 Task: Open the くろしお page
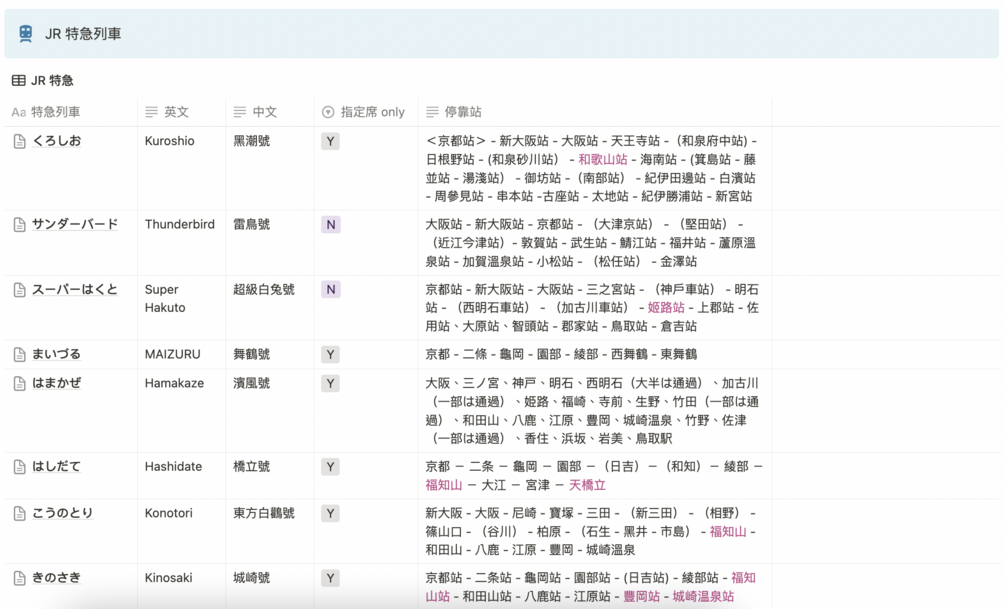click(x=56, y=141)
